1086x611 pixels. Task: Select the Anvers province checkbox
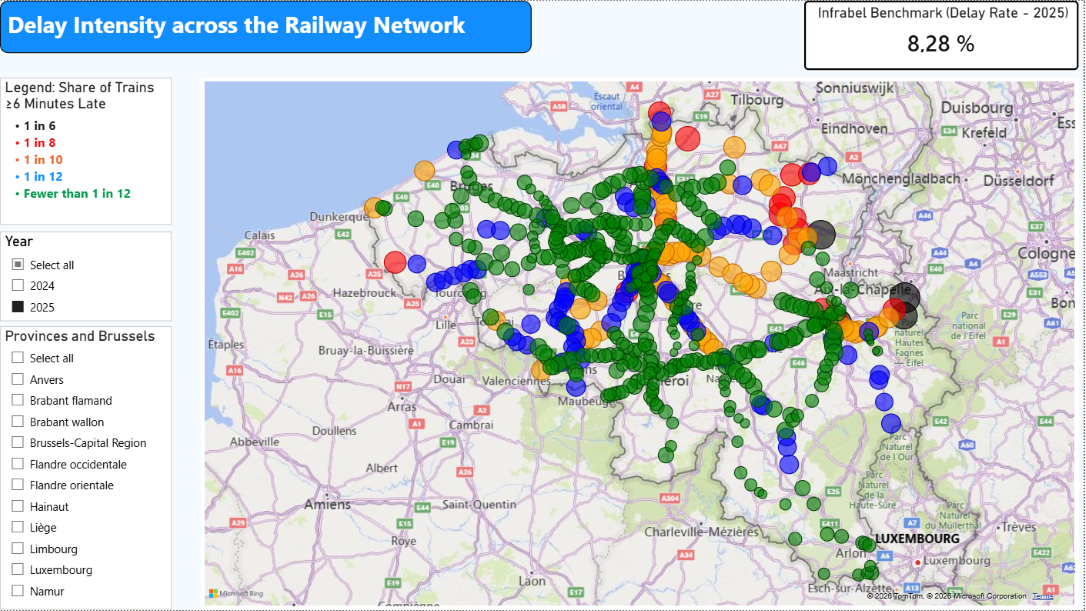click(18, 380)
